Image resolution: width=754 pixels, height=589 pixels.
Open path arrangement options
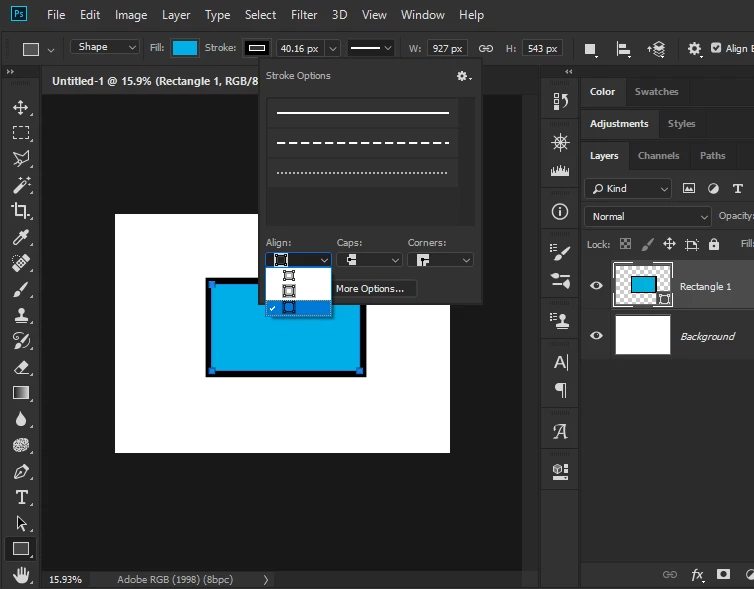pyautogui.click(x=656, y=49)
